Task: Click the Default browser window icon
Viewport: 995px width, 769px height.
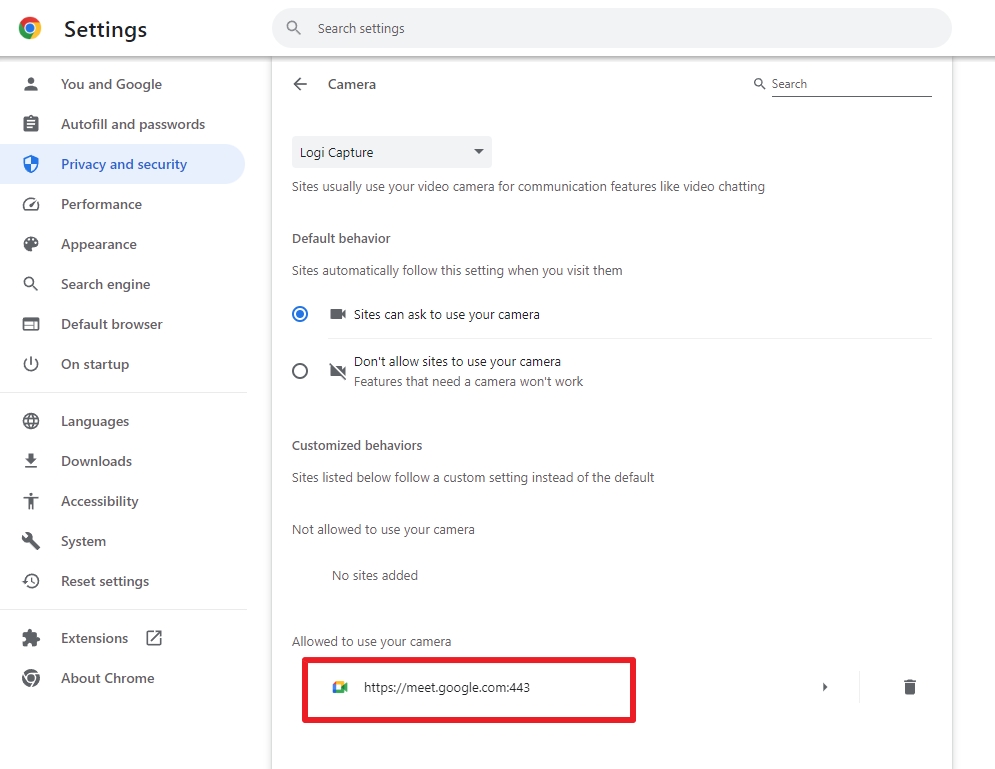Action: coord(30,324)
